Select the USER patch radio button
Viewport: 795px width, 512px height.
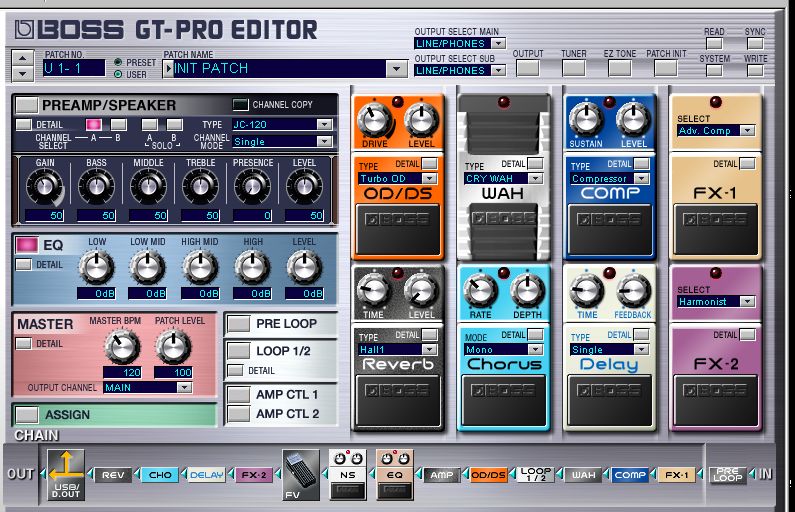(118, 75)
